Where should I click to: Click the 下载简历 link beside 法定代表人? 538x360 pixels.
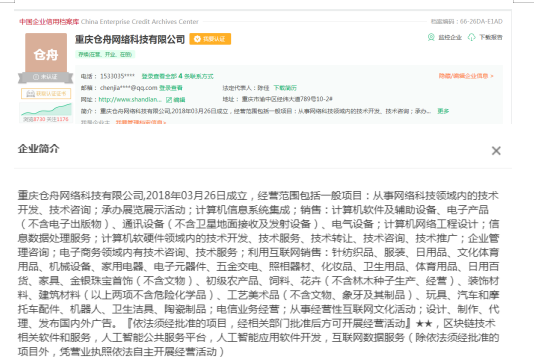(x=285, y=88)
